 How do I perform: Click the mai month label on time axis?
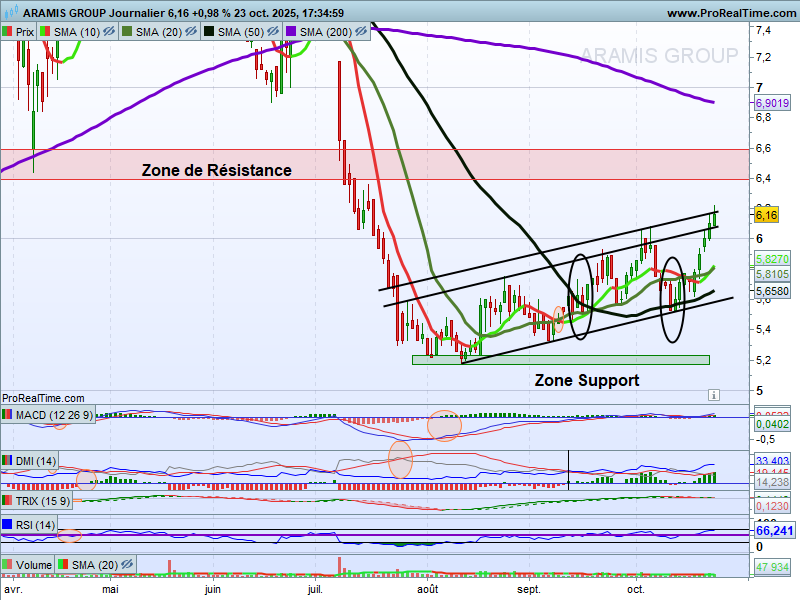(x=110, y=589)
